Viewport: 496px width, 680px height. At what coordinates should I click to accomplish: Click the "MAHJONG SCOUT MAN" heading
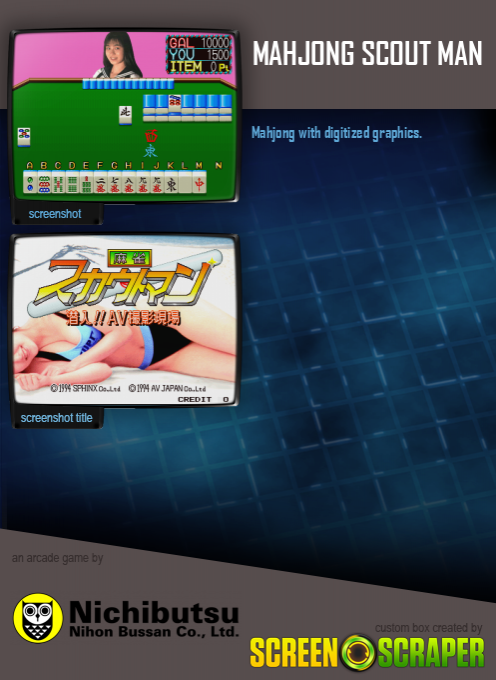[368, 53]
